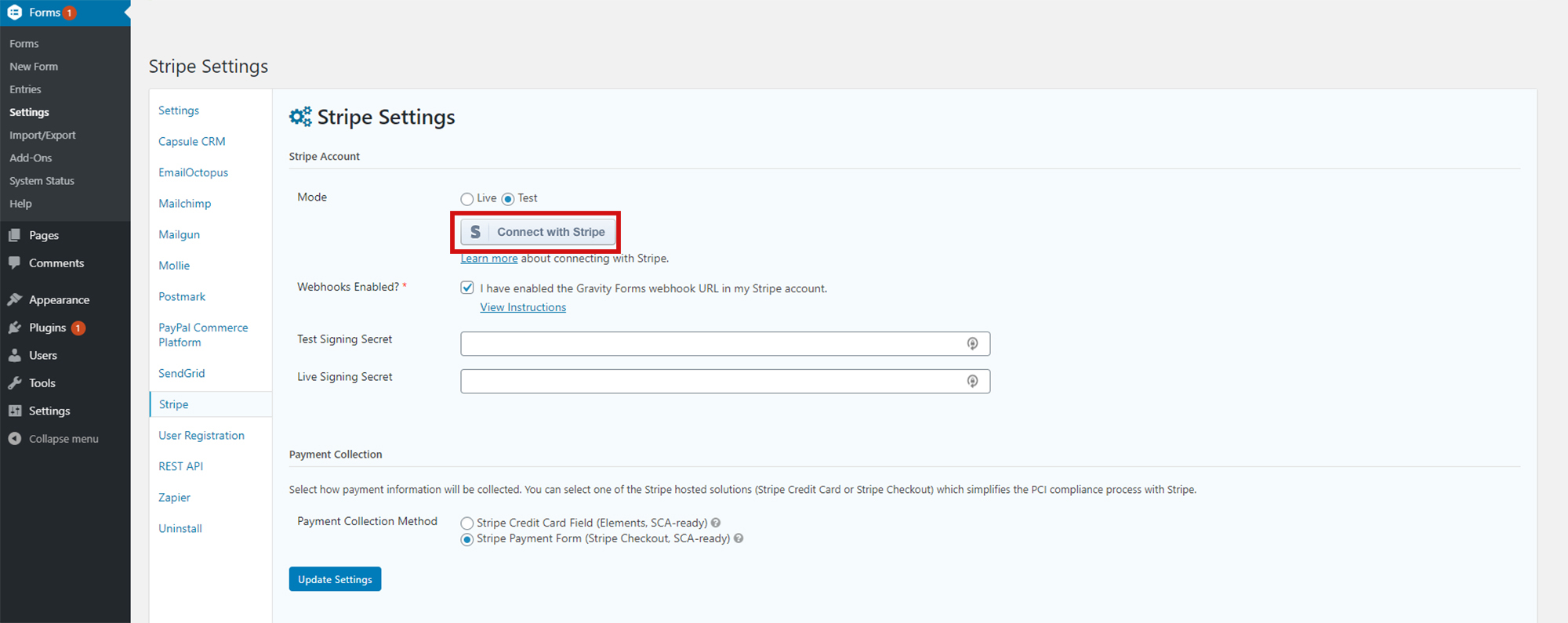Click Collapse menu text
Viewport: 1568px width, 623px height.
click(x=64, y=439)
